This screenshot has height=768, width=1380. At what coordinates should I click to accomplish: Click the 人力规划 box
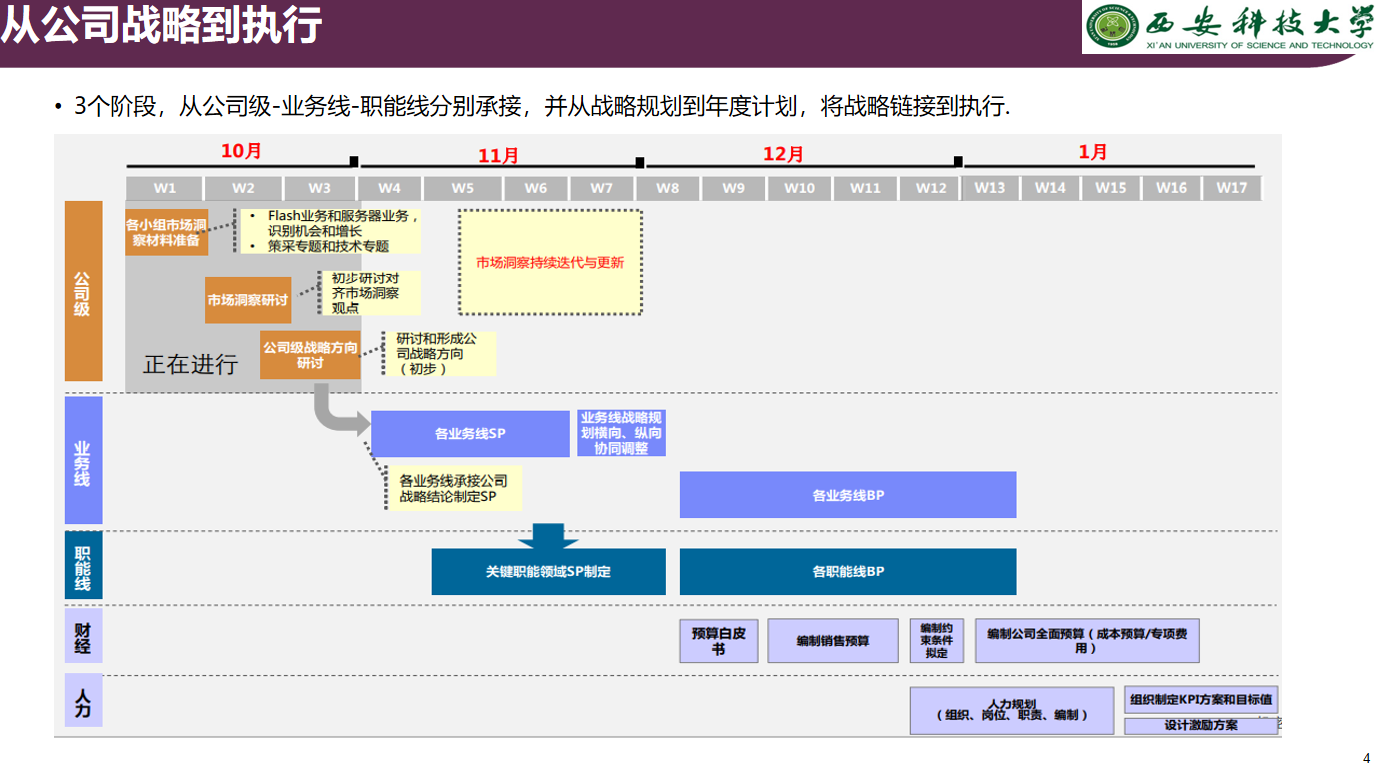pyautogui.click(x=1012, y=710)
